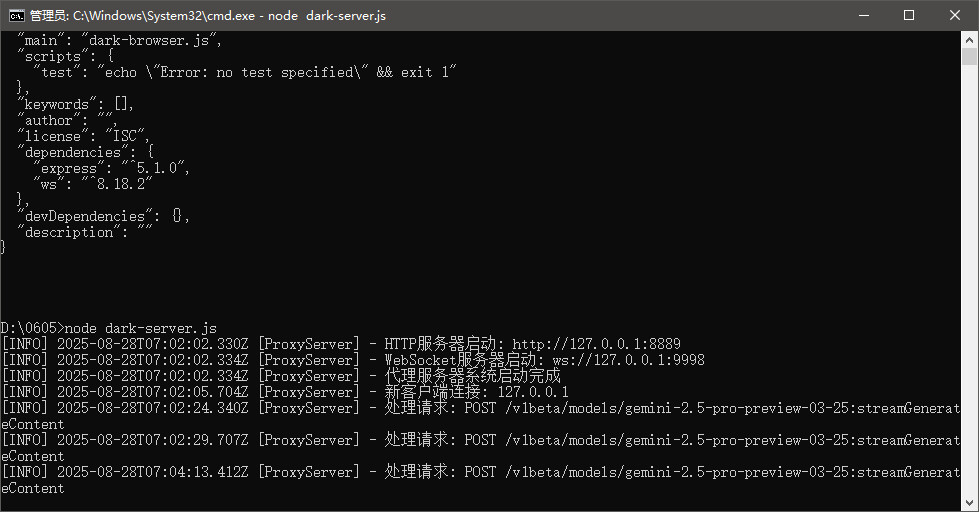
Task: Click the window title text 'node dark-server.js'
Action: 331,15
